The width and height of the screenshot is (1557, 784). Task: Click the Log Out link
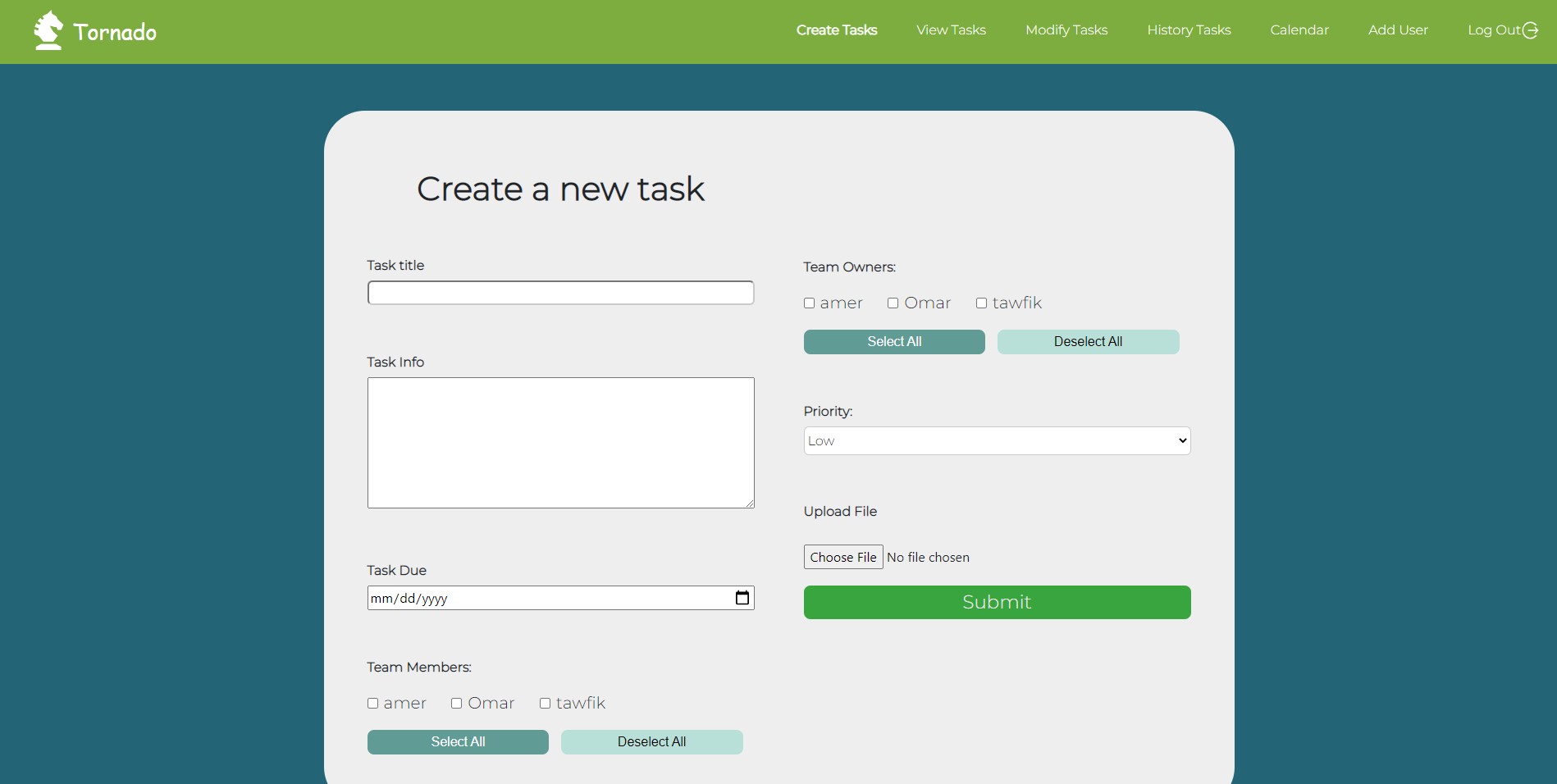pos(1494,30)
